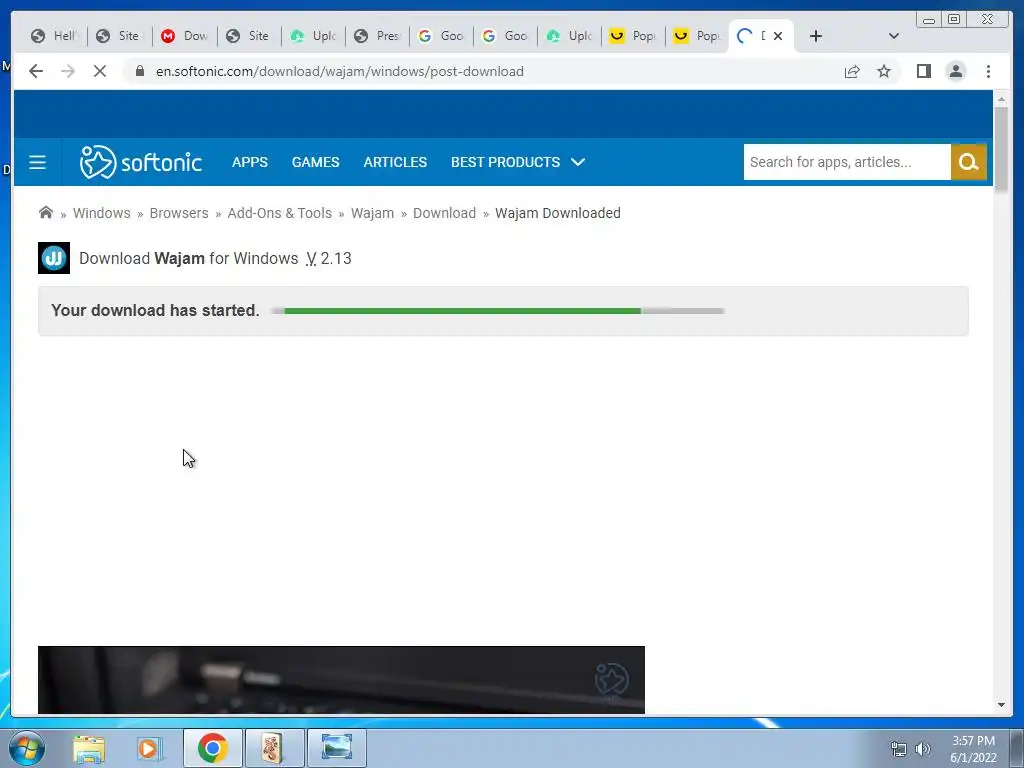Focus the Search for apps field
1024x768 pixels.
point(847,162)
